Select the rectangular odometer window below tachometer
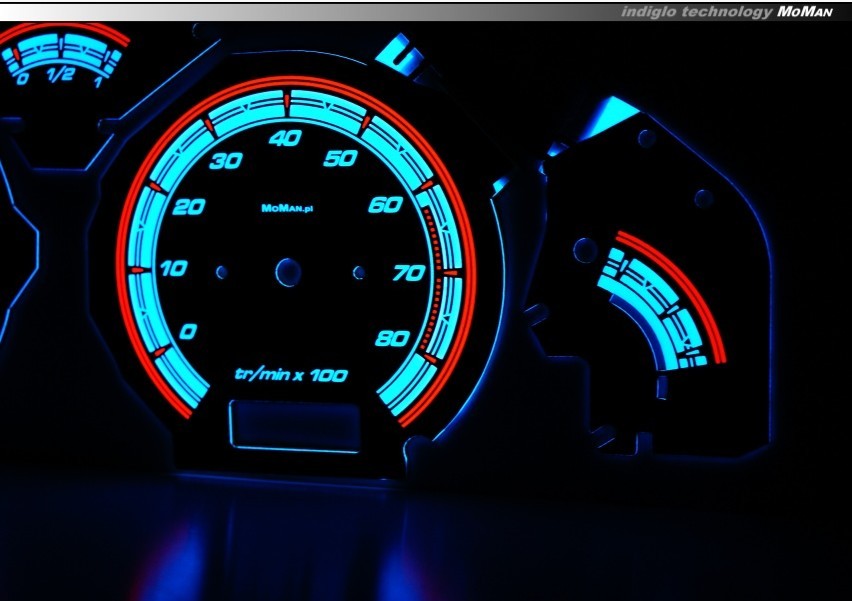The image size is (852, 601). click(x=294, y=426)
